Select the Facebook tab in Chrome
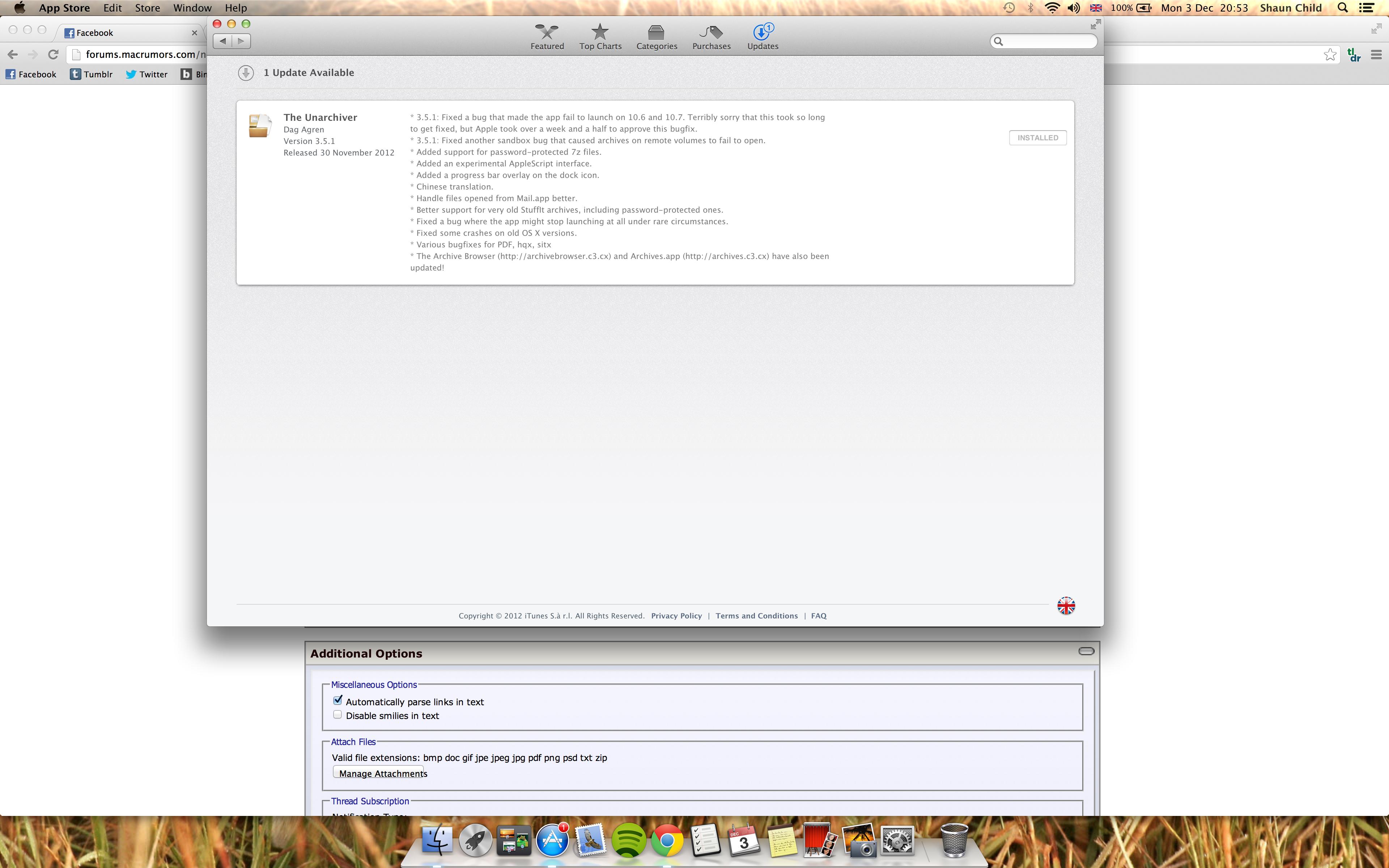 coord(129,33)
